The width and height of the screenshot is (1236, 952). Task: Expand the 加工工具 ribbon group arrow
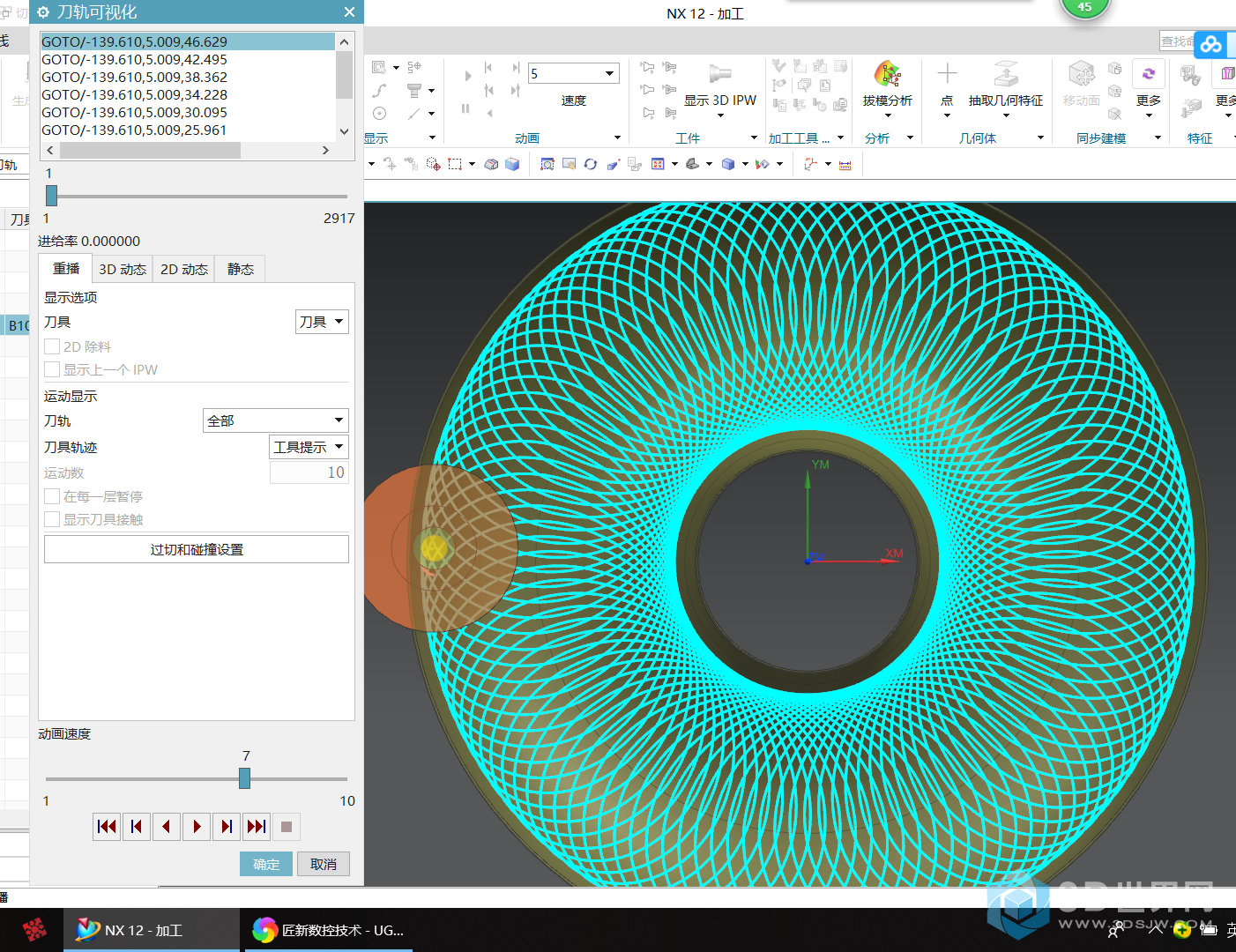pyautogui.click(x=840, y=138)
